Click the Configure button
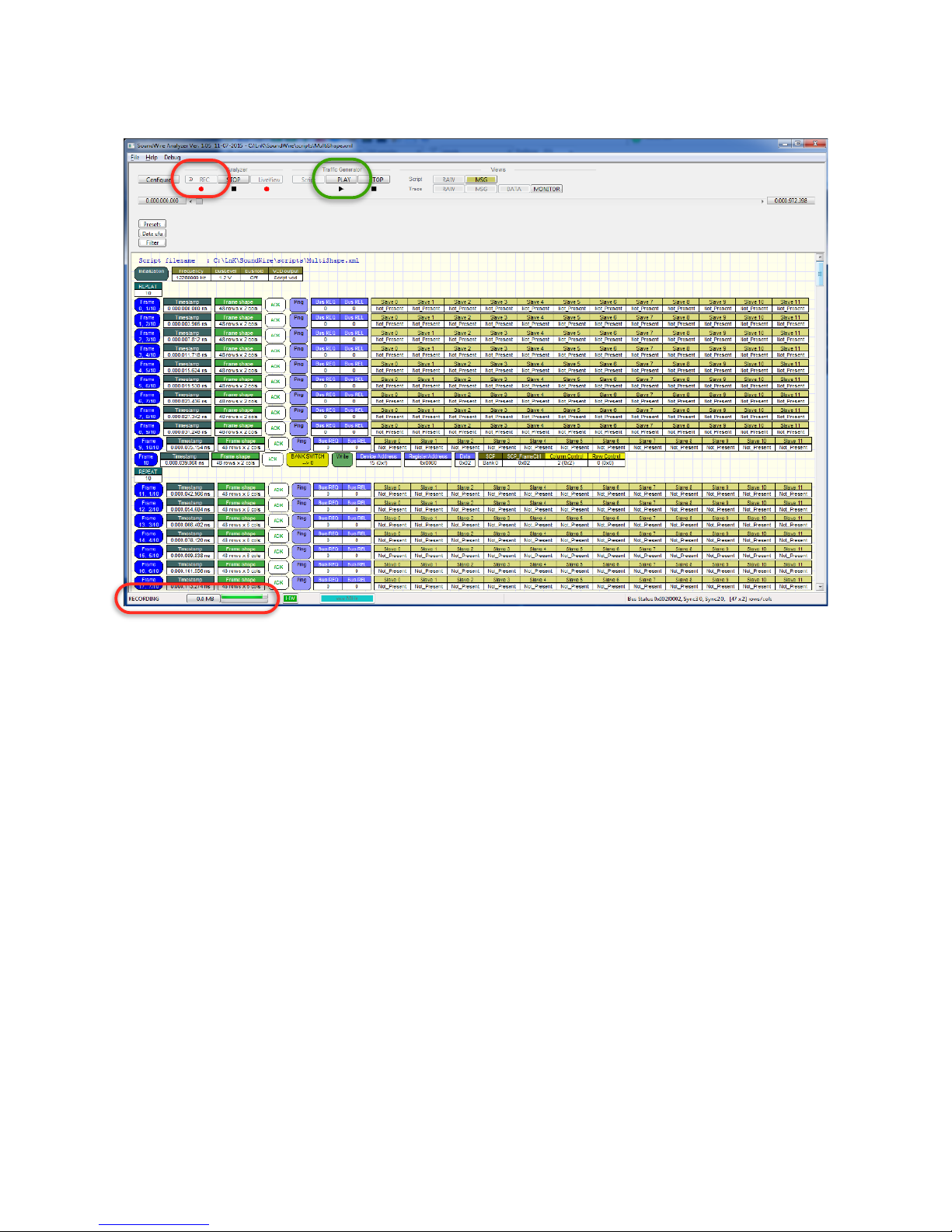The image size is (952, 1232). pyautogui.click(x=159, y=180)
